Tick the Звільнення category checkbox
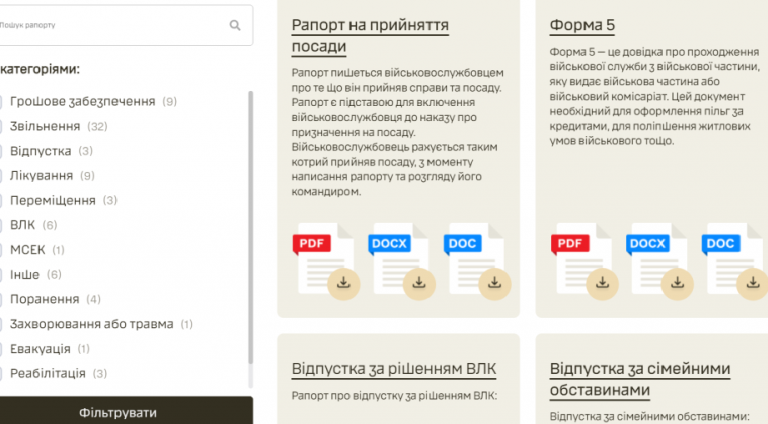 click(0, 126)
